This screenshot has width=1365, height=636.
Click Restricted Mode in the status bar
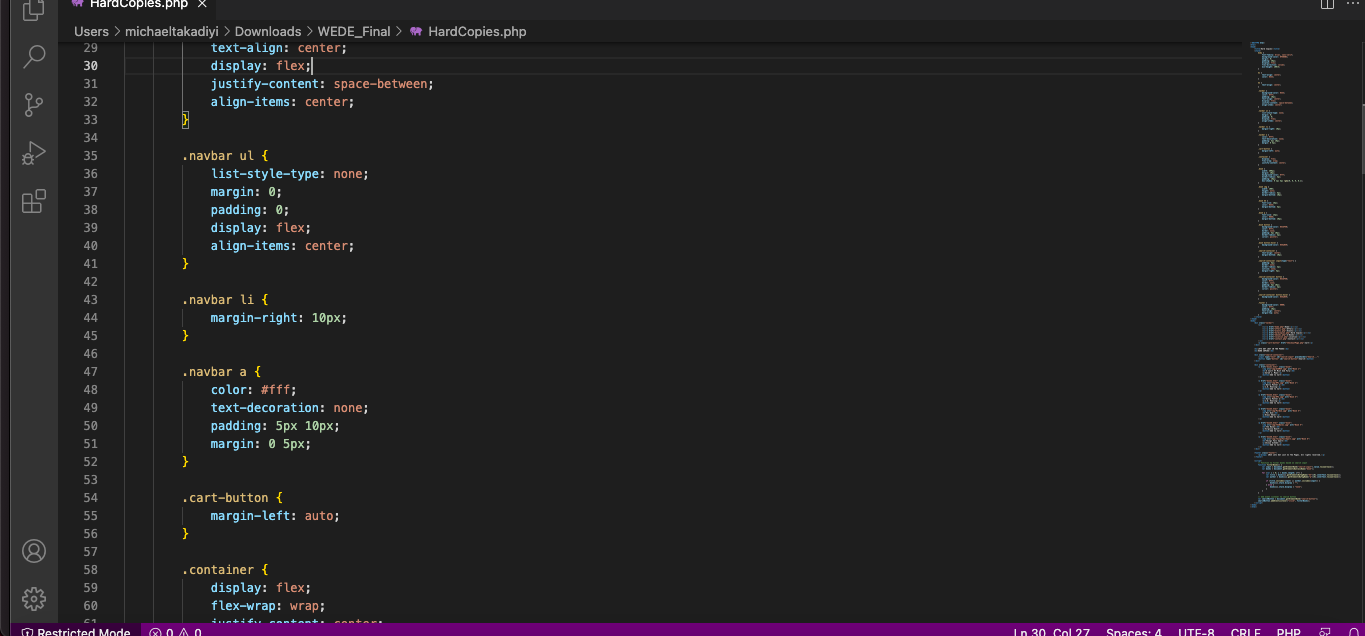pos(76,632)
